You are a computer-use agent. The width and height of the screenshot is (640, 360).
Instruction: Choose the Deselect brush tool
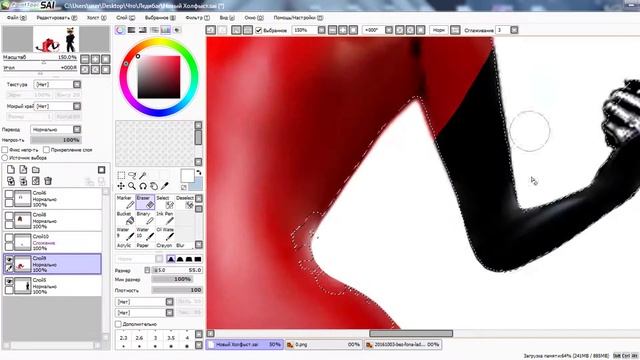[x=185, y=202]
